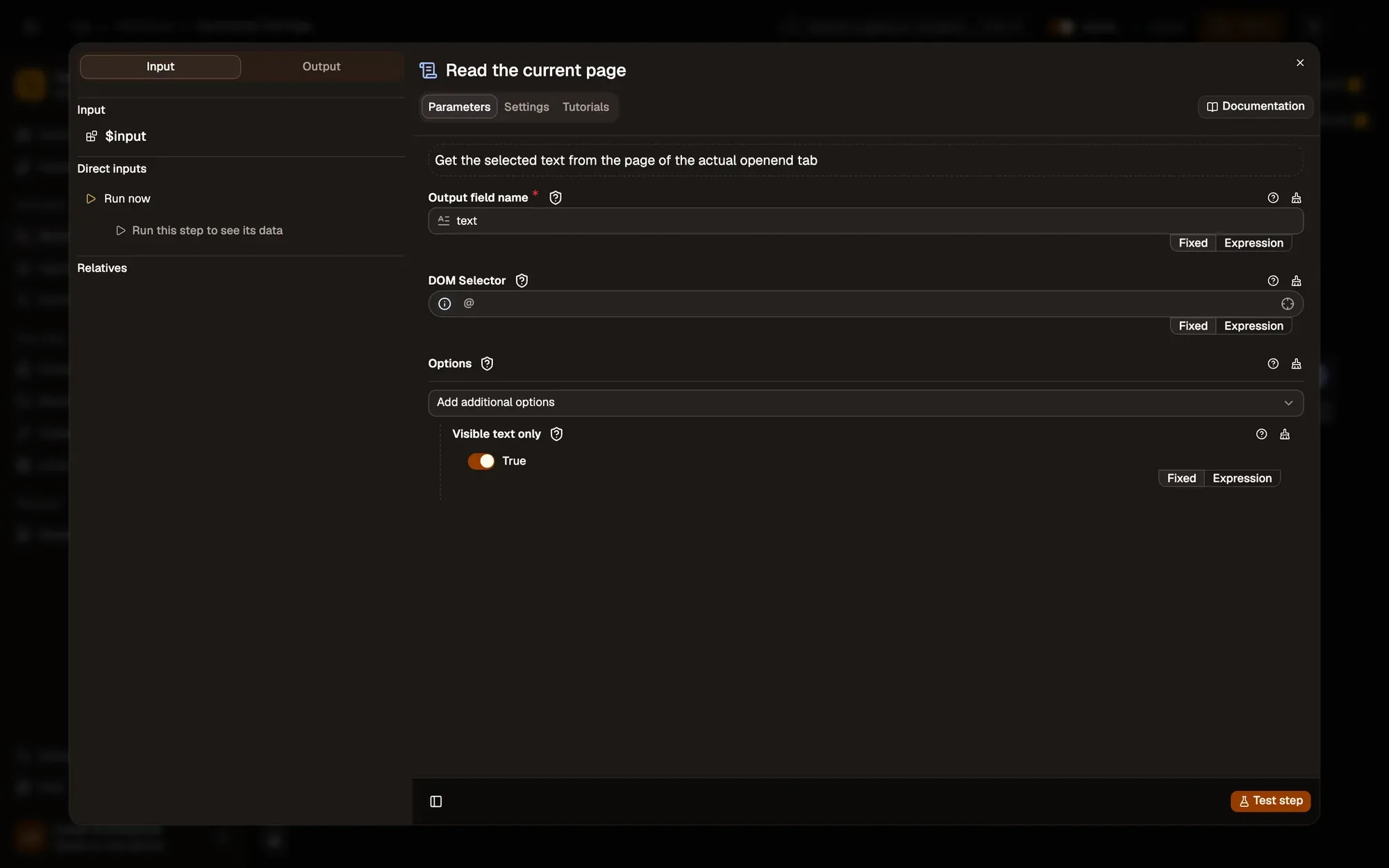Open question mark help for DOM Selector row
Image resolution: width=1389 pixels, height=868 pixels.
1273,281
